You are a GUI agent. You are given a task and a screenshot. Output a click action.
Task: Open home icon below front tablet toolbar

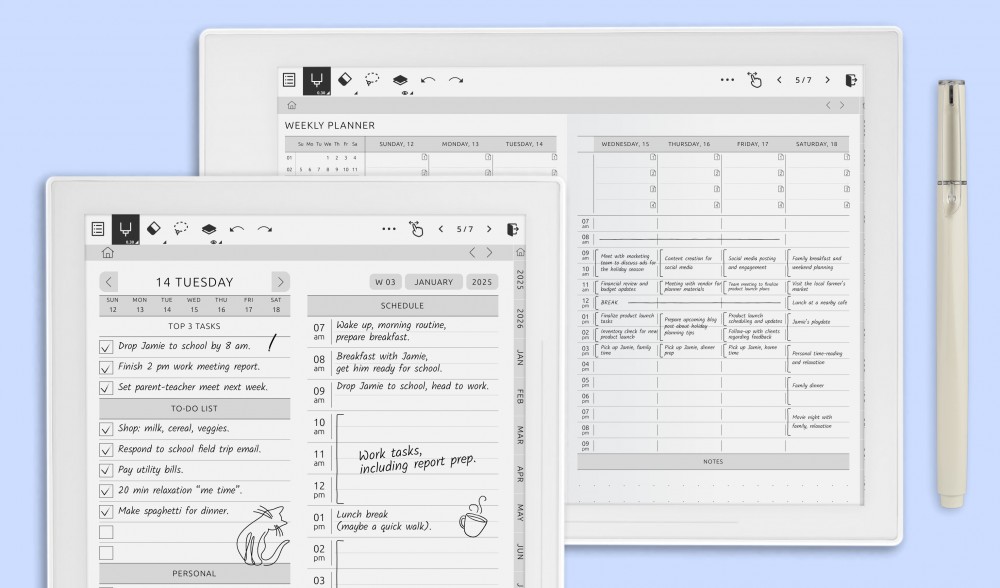coord(108,253)
